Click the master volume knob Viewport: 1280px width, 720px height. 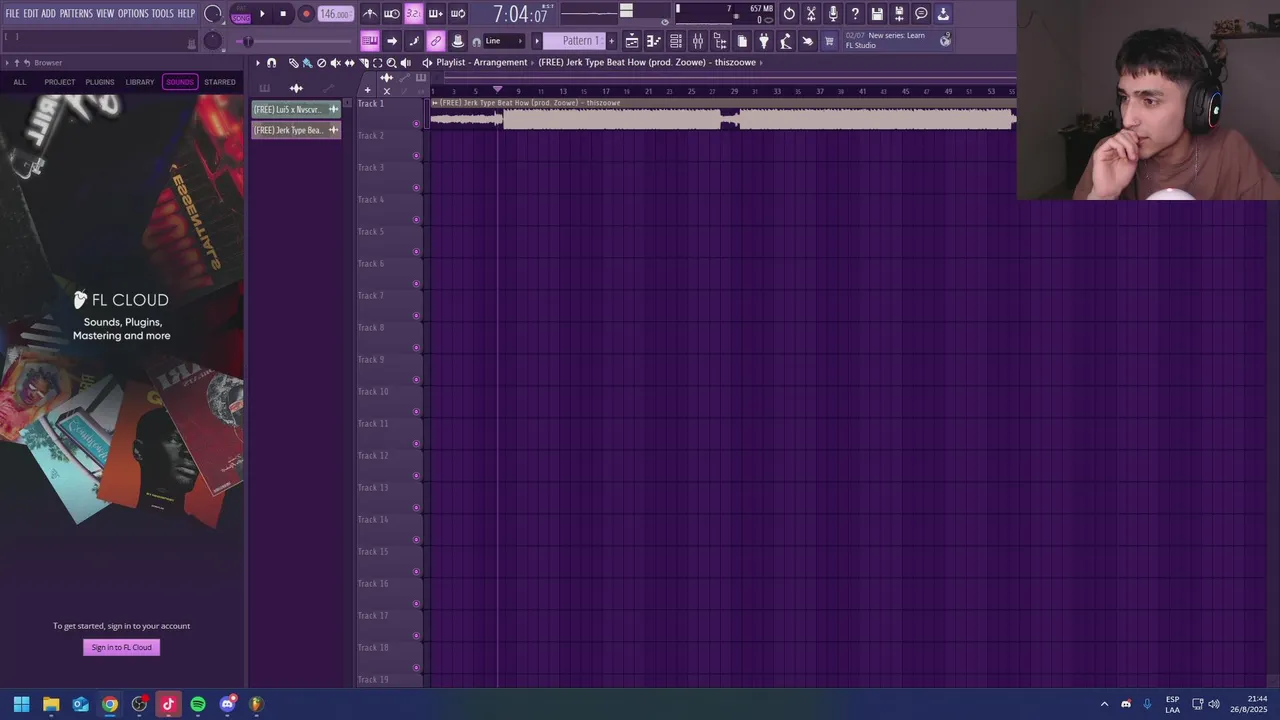click(x=213, y=14)
